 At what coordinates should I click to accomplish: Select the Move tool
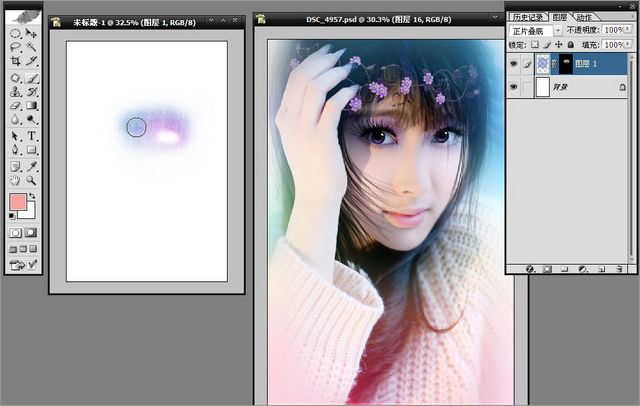pyautogui.click(x=31, y=33)
